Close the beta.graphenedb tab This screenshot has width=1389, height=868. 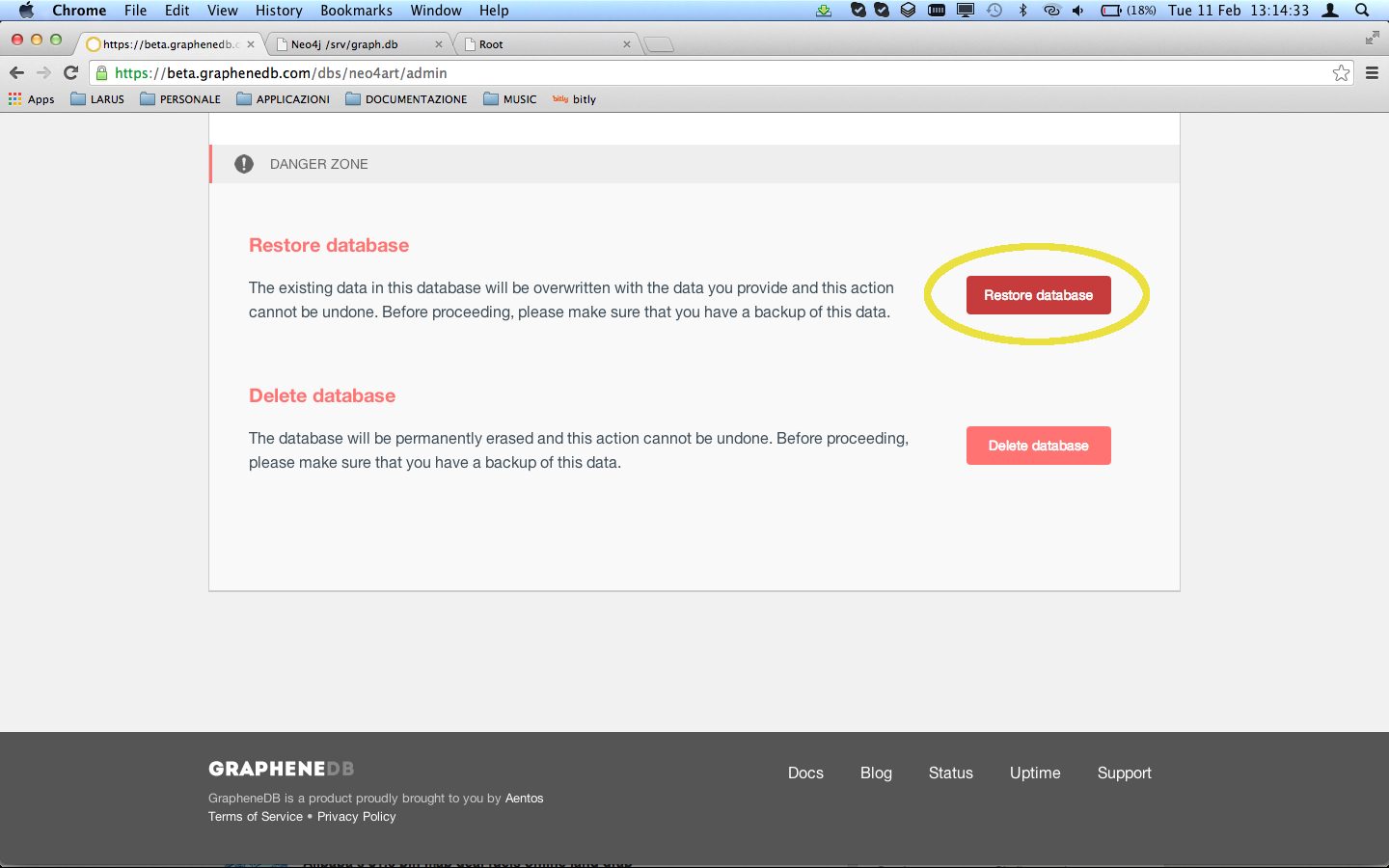click(x=251, y=44)
